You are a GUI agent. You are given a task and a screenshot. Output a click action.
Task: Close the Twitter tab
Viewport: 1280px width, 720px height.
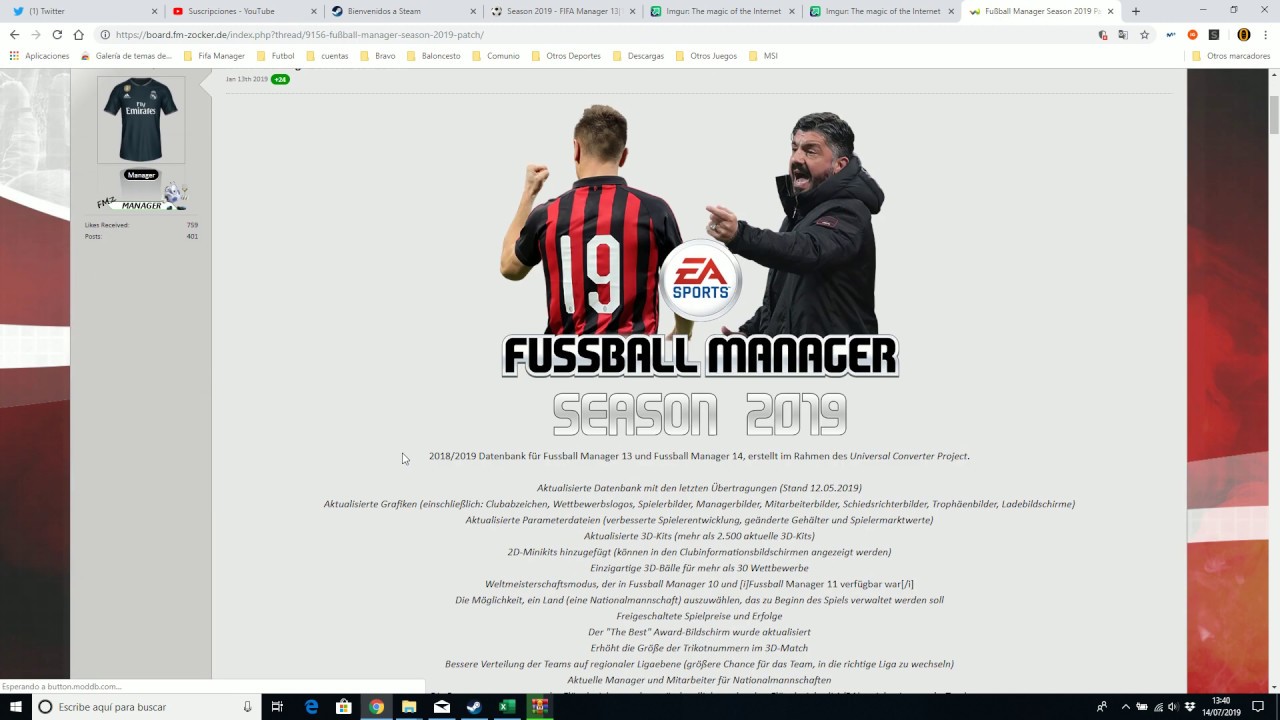click(154, 11)
